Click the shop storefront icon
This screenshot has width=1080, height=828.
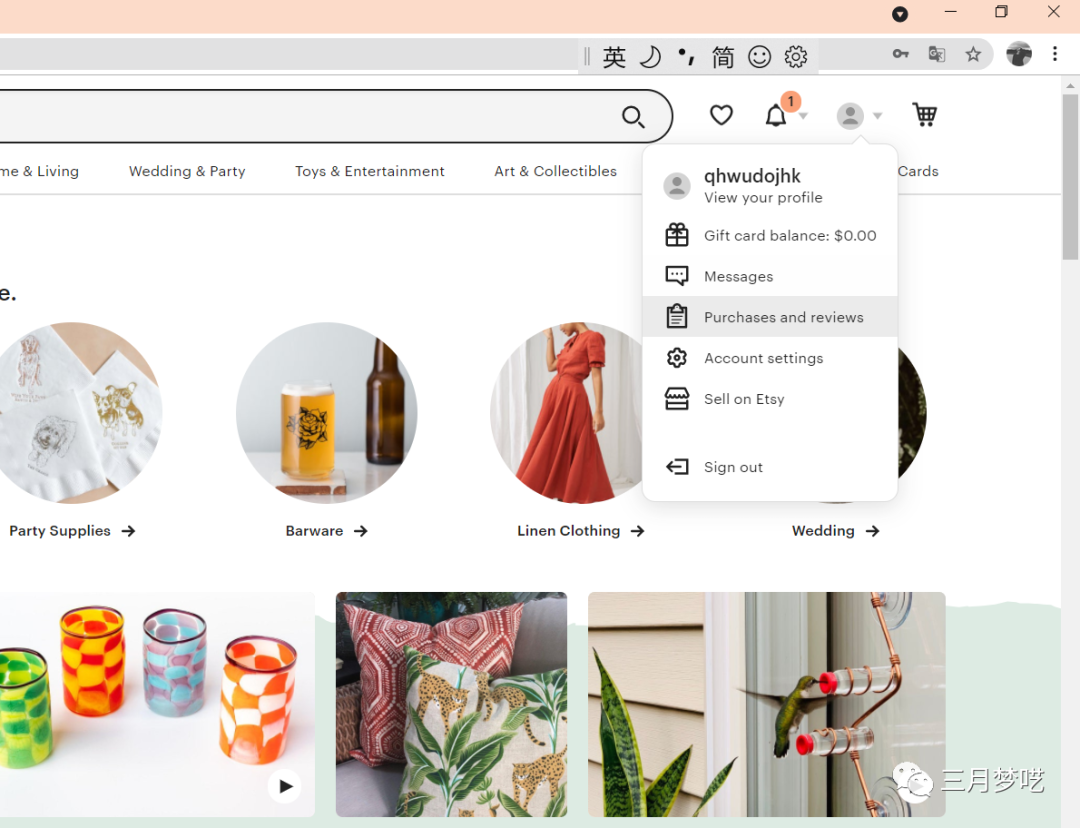677,399
